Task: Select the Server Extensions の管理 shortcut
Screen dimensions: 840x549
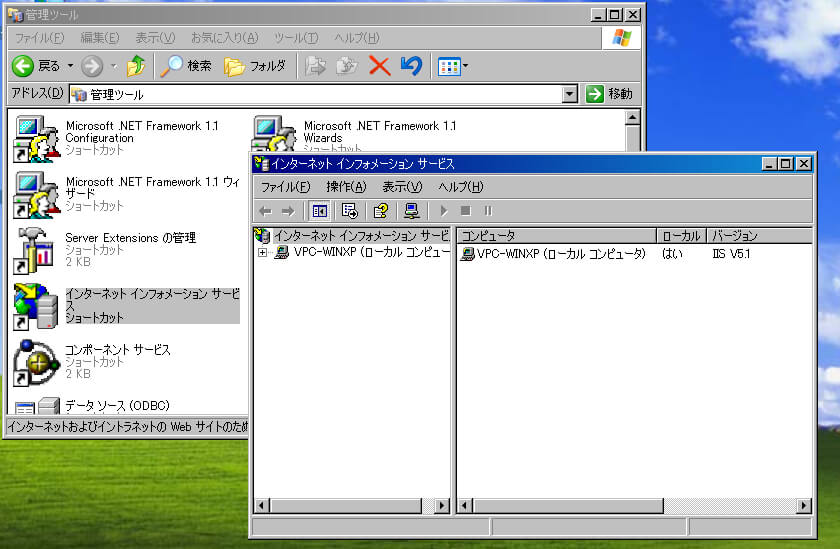Action: (36, 250)
